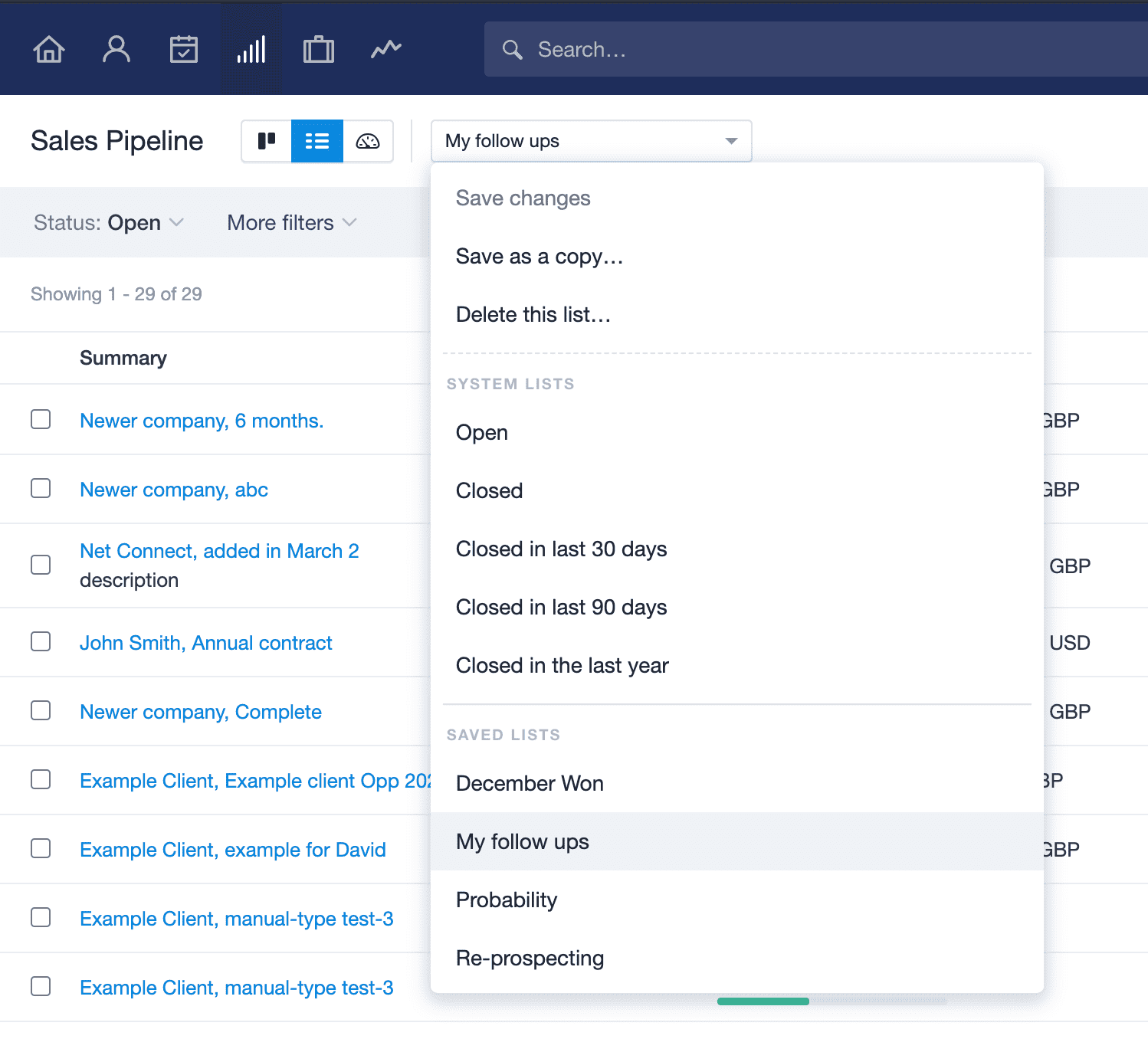Tick checkbox for John Smith, Annual contract
The image size is (1148, 1039).
tap(41, 641)
